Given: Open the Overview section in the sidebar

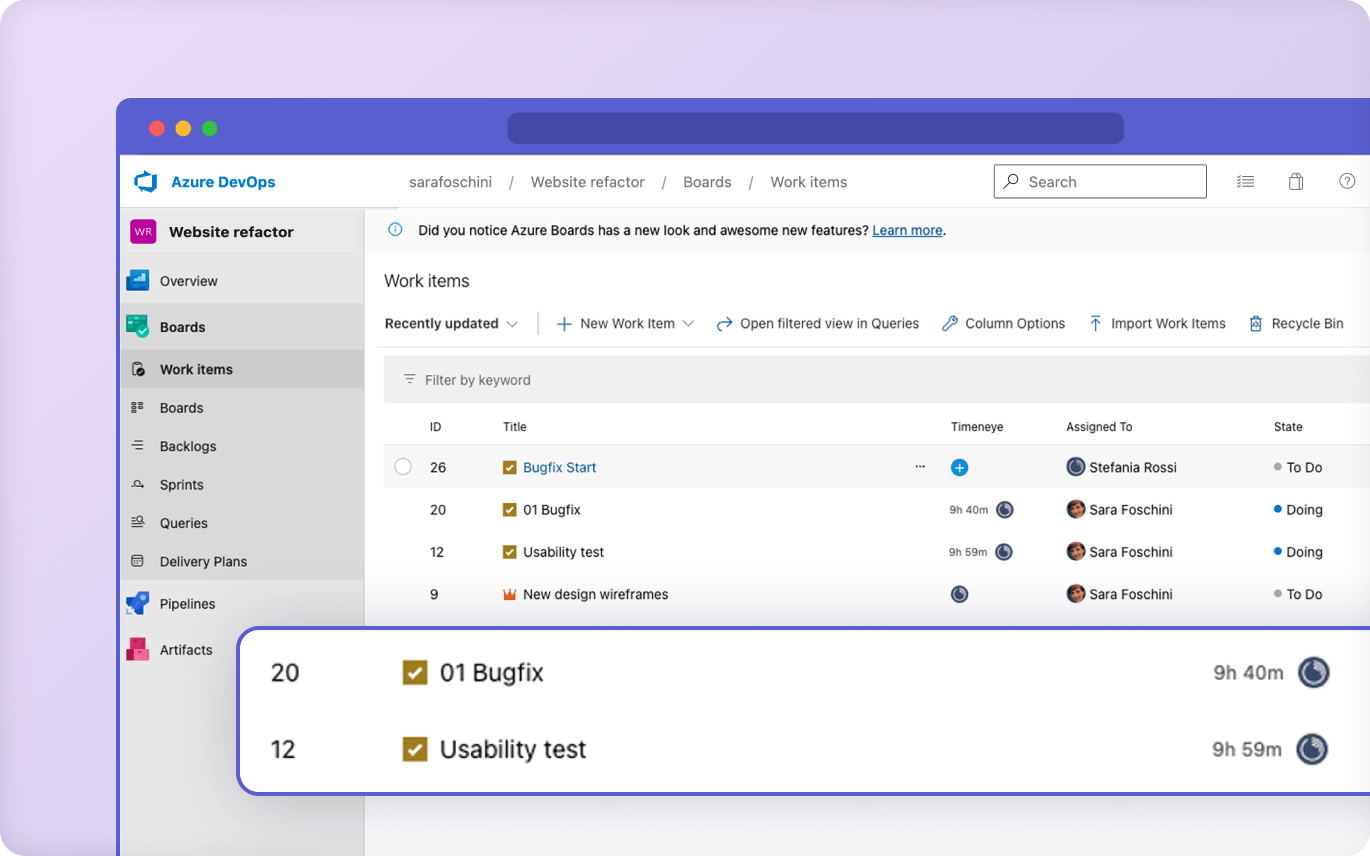Looking at the screenshot, I should pos(188,281).
